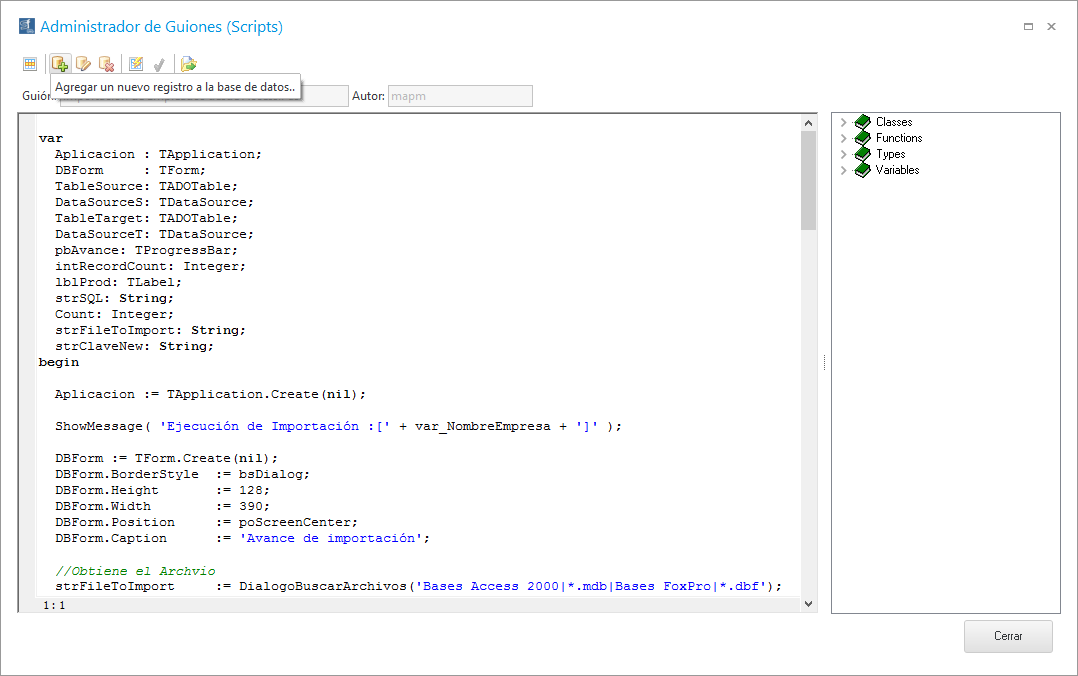Click the Autor input field

pyautogui.click(x=460, y=96)
